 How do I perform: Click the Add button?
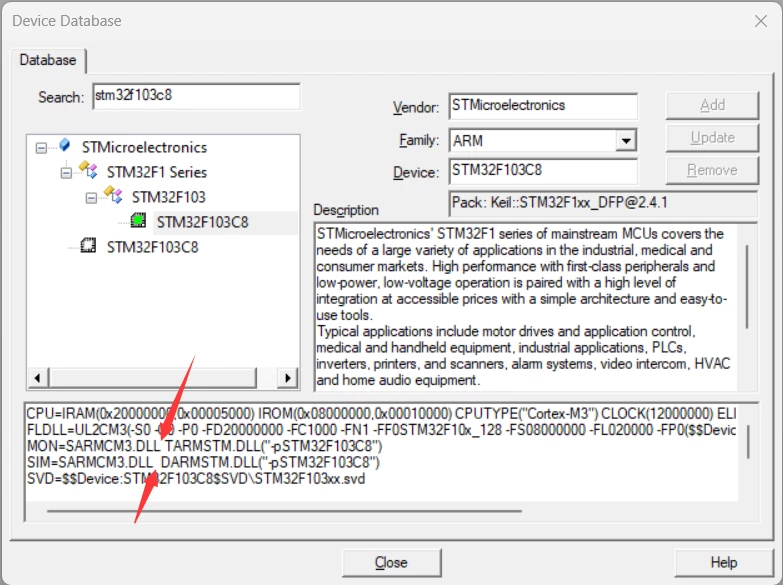pos(712,105)
